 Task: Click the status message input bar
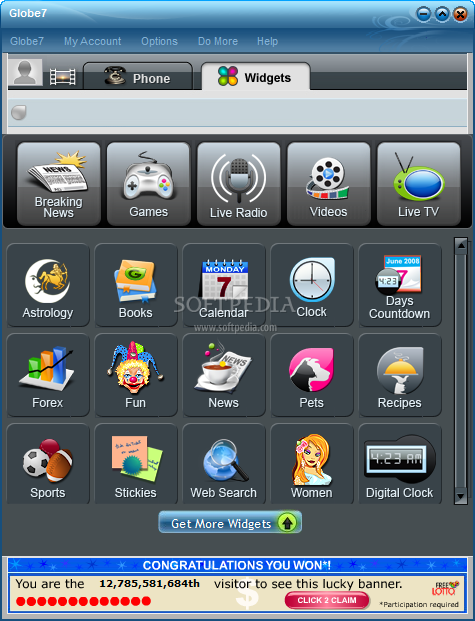tap(237, 112)
